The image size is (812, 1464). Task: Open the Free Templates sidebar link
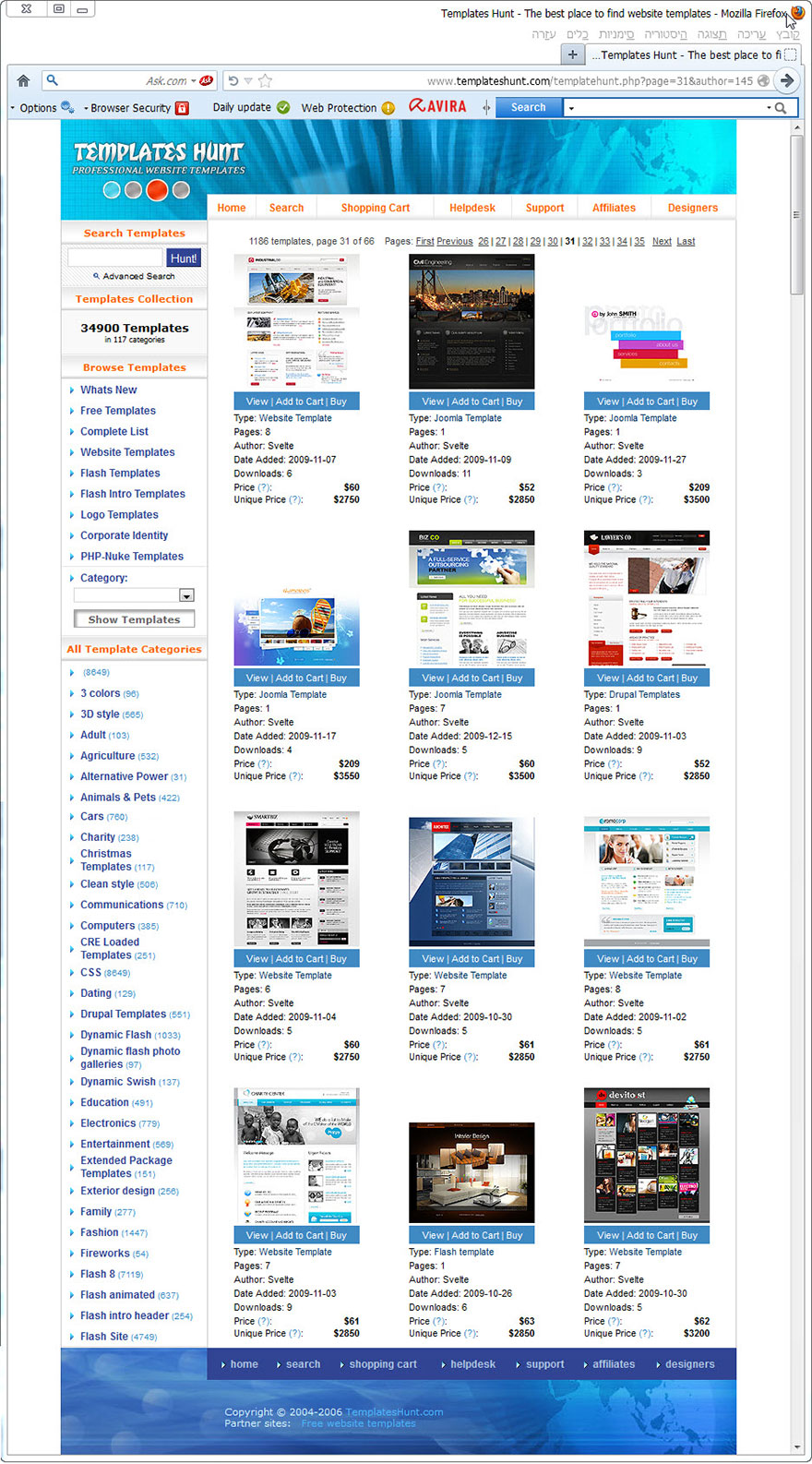118,411
